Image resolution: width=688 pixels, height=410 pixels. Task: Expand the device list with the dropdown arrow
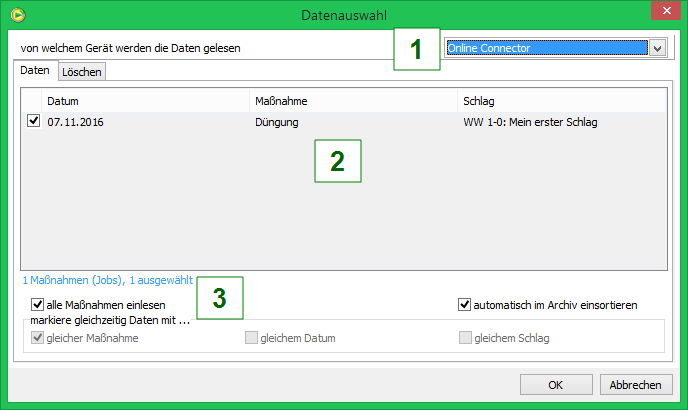click(657, 48)
